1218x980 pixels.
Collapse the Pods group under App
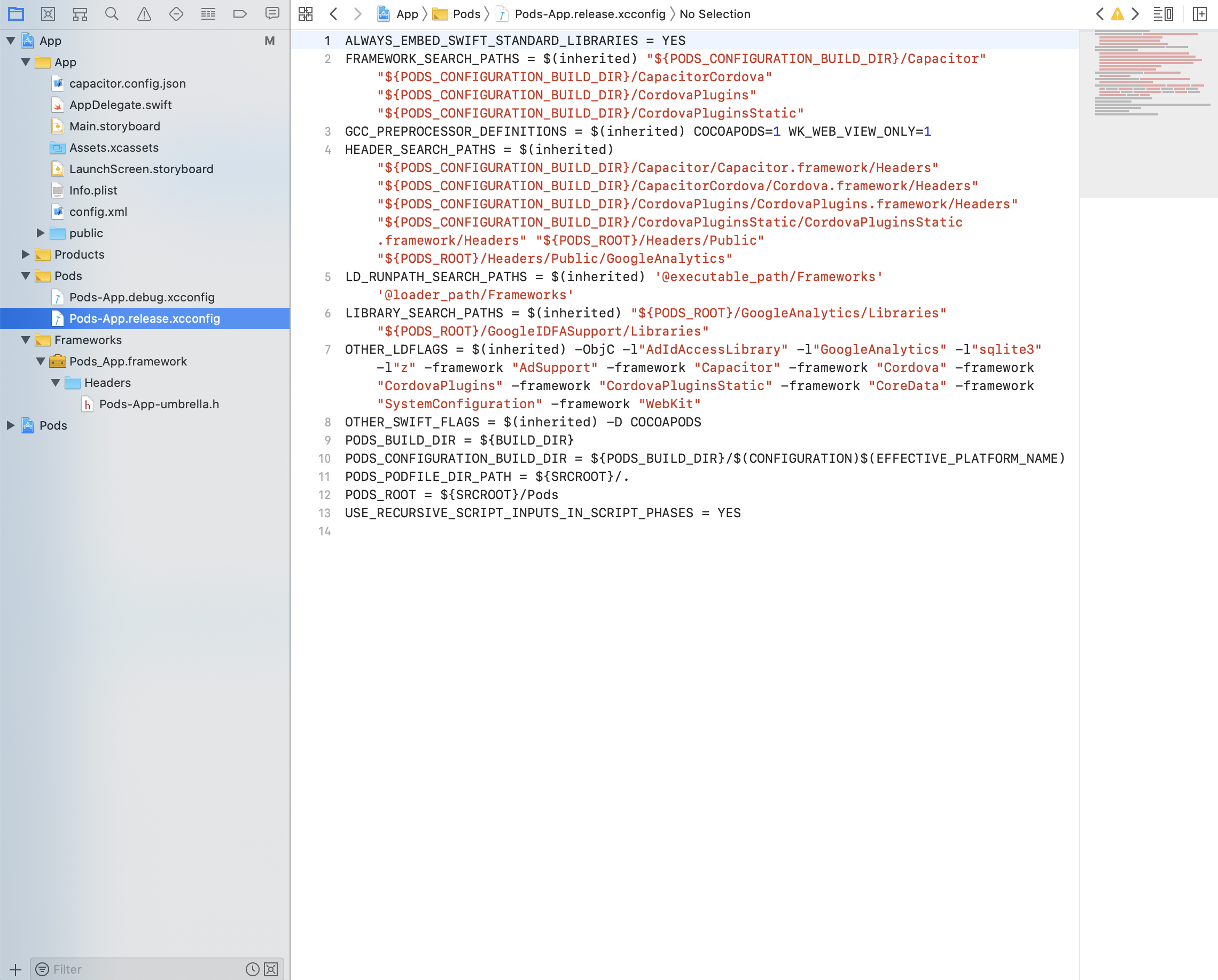[26, 276]
